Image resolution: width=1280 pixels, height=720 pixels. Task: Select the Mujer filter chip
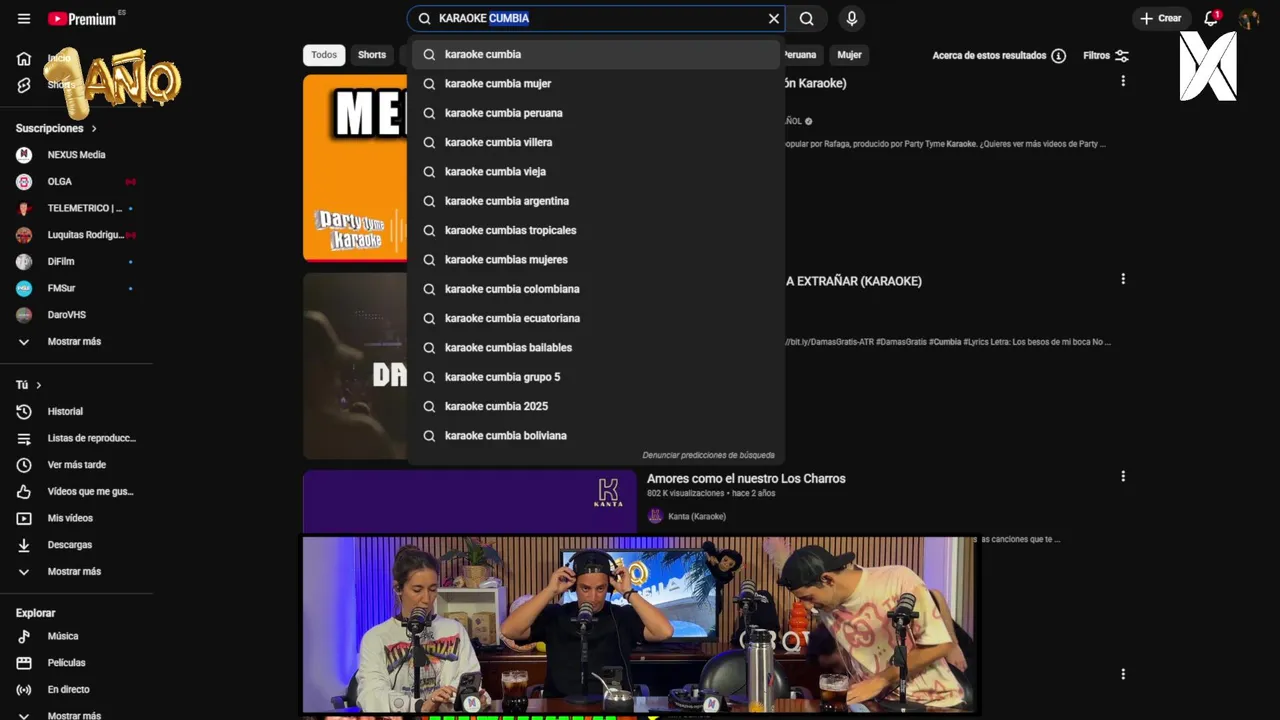click(849, 55)
